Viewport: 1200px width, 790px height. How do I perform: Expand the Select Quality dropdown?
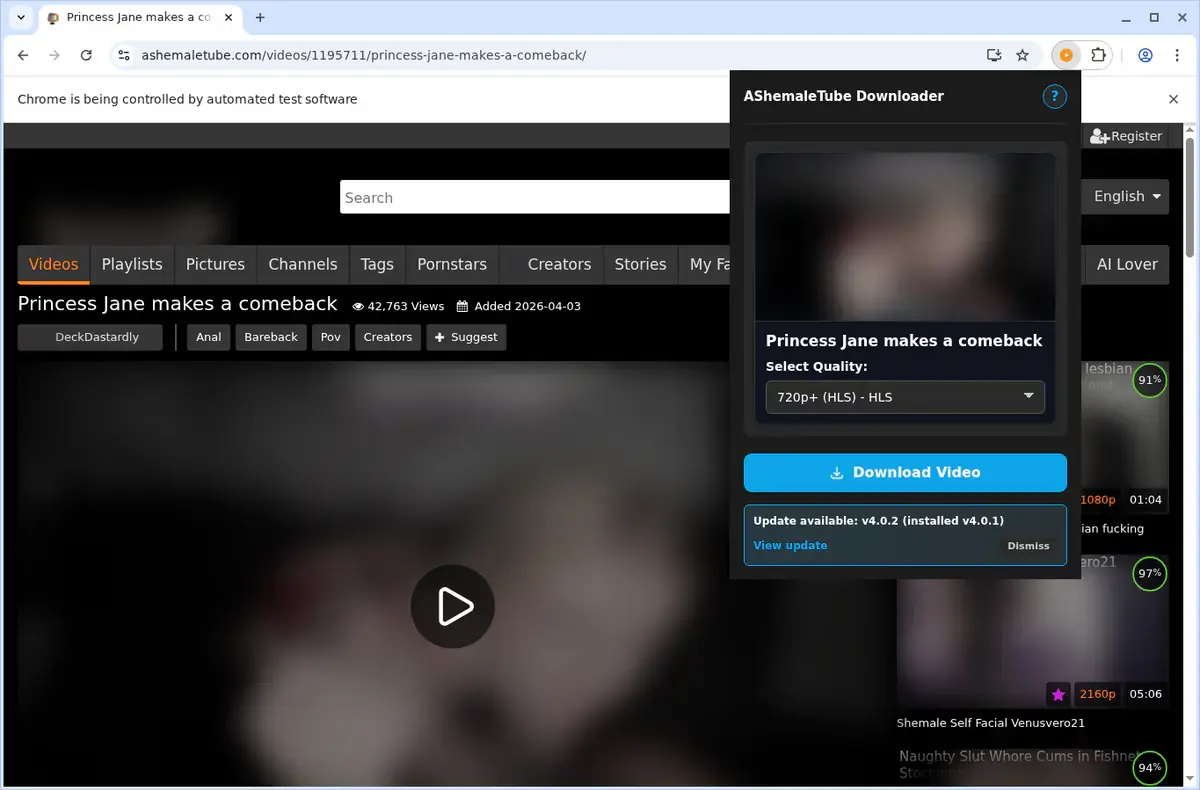[x=905, y=397]
